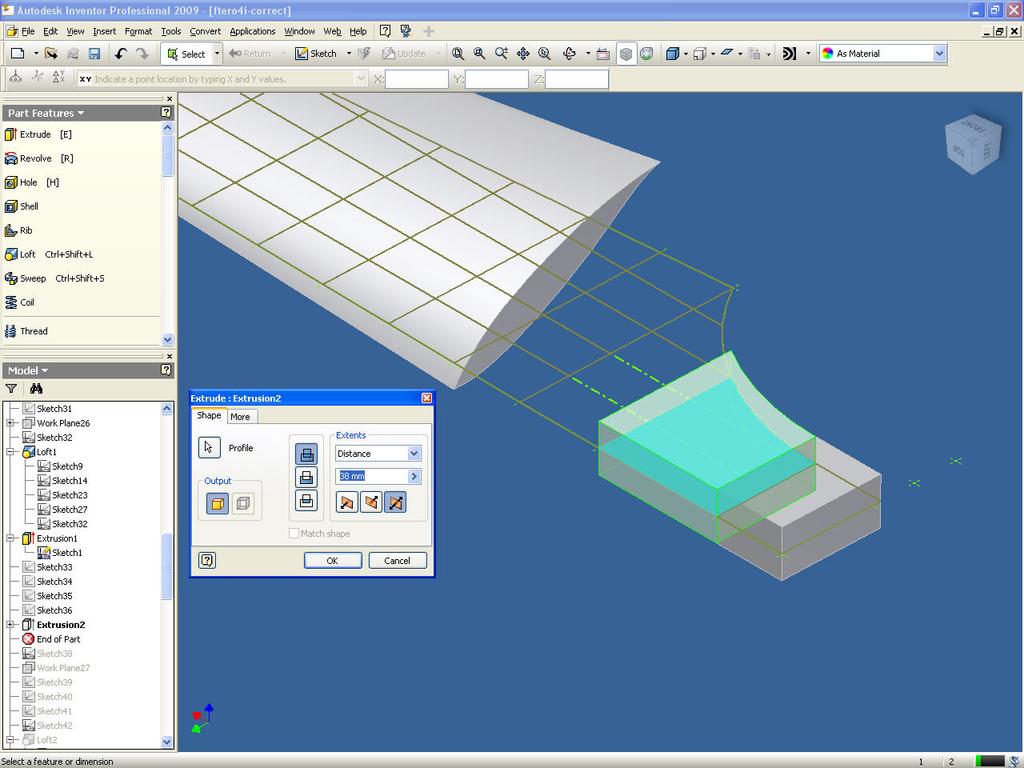Click the New document icon
The image size is (1024, 768).
[18, 54]
